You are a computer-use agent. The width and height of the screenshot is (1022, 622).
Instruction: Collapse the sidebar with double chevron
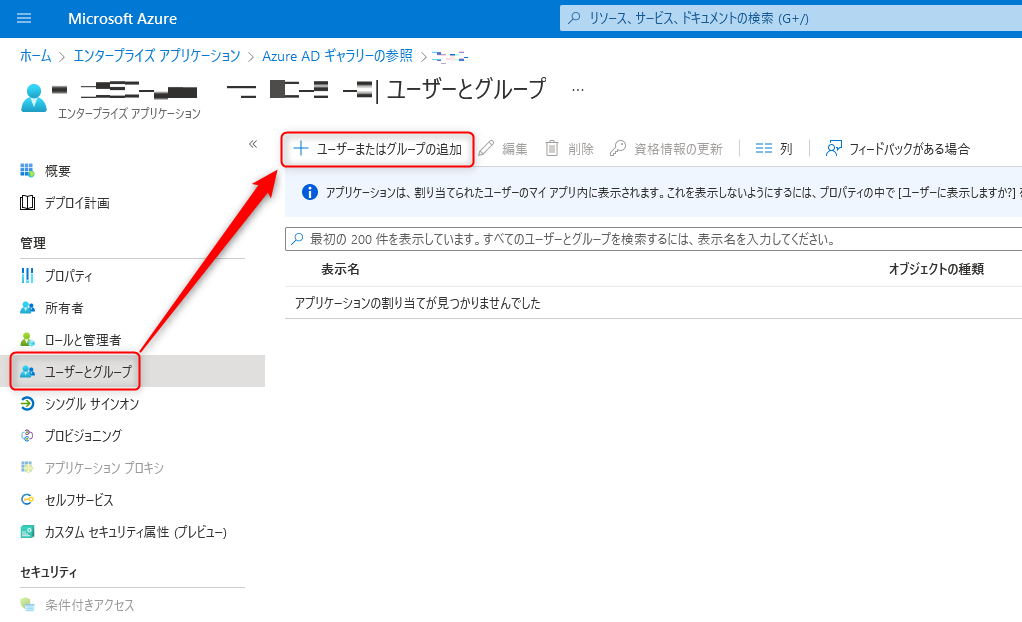coord(253,144)
